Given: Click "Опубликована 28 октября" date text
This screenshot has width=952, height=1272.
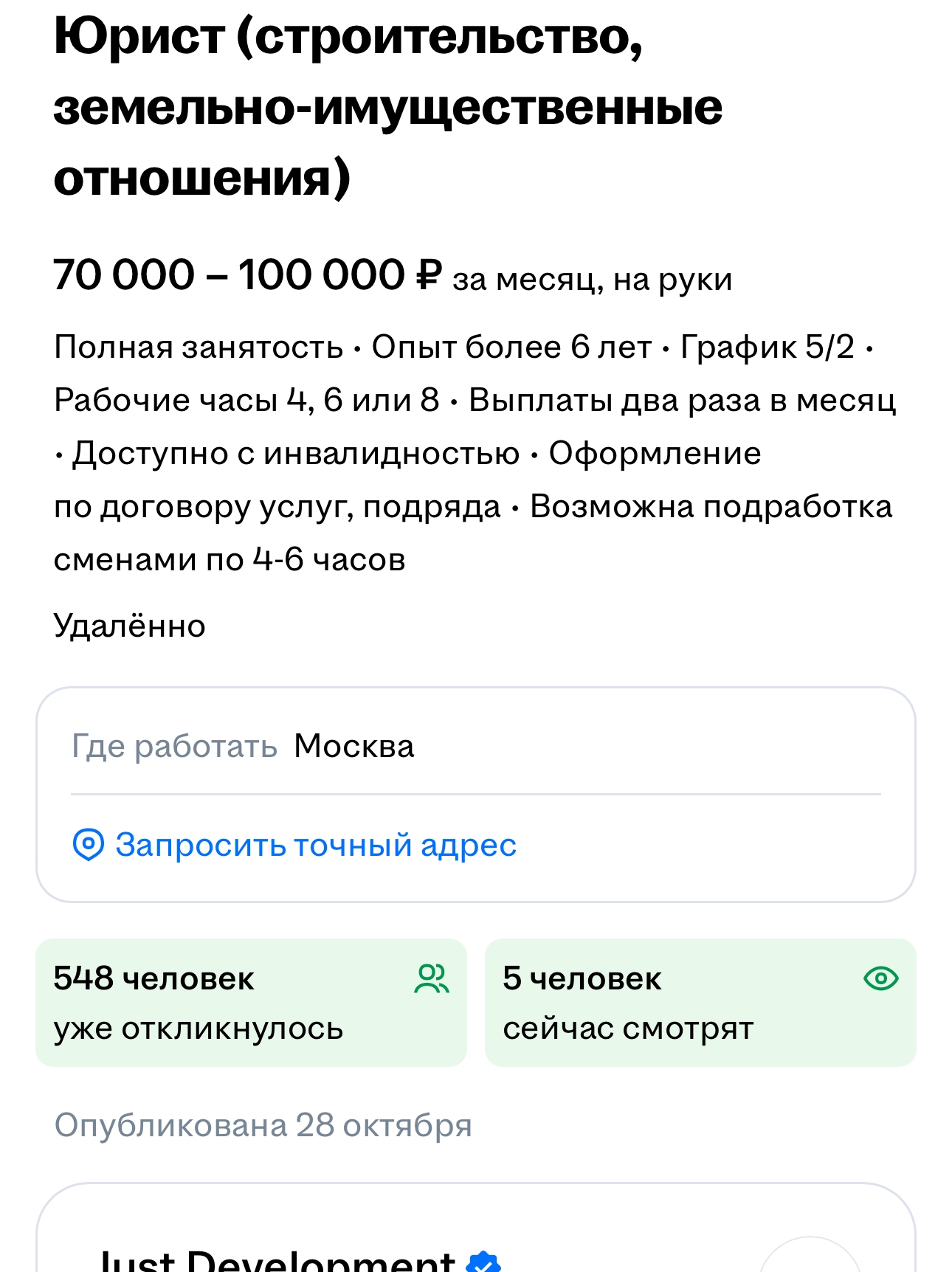Looking at the screenshot, I should 263,1126.
